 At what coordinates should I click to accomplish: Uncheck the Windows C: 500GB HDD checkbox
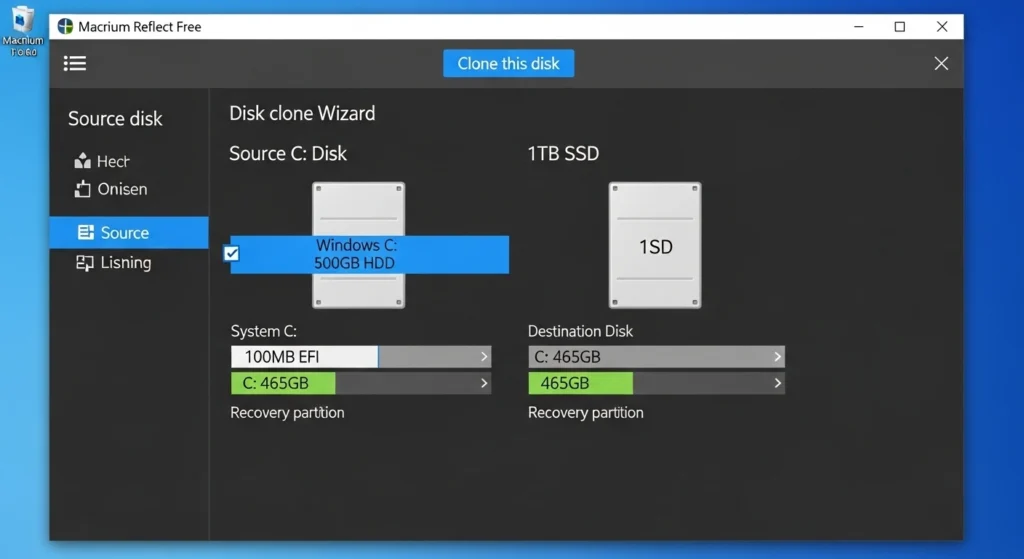[231, 253]
